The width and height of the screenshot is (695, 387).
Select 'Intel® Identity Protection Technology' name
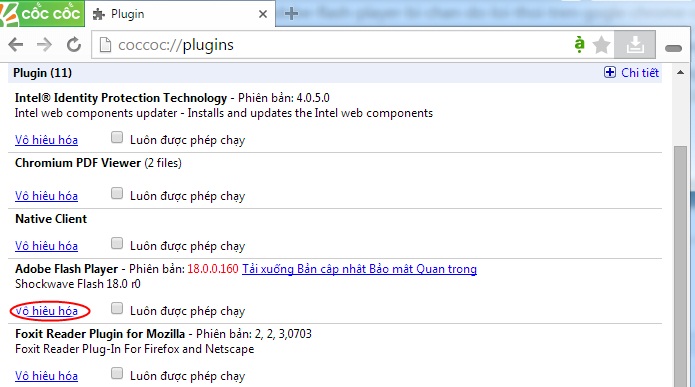[121, 98]
